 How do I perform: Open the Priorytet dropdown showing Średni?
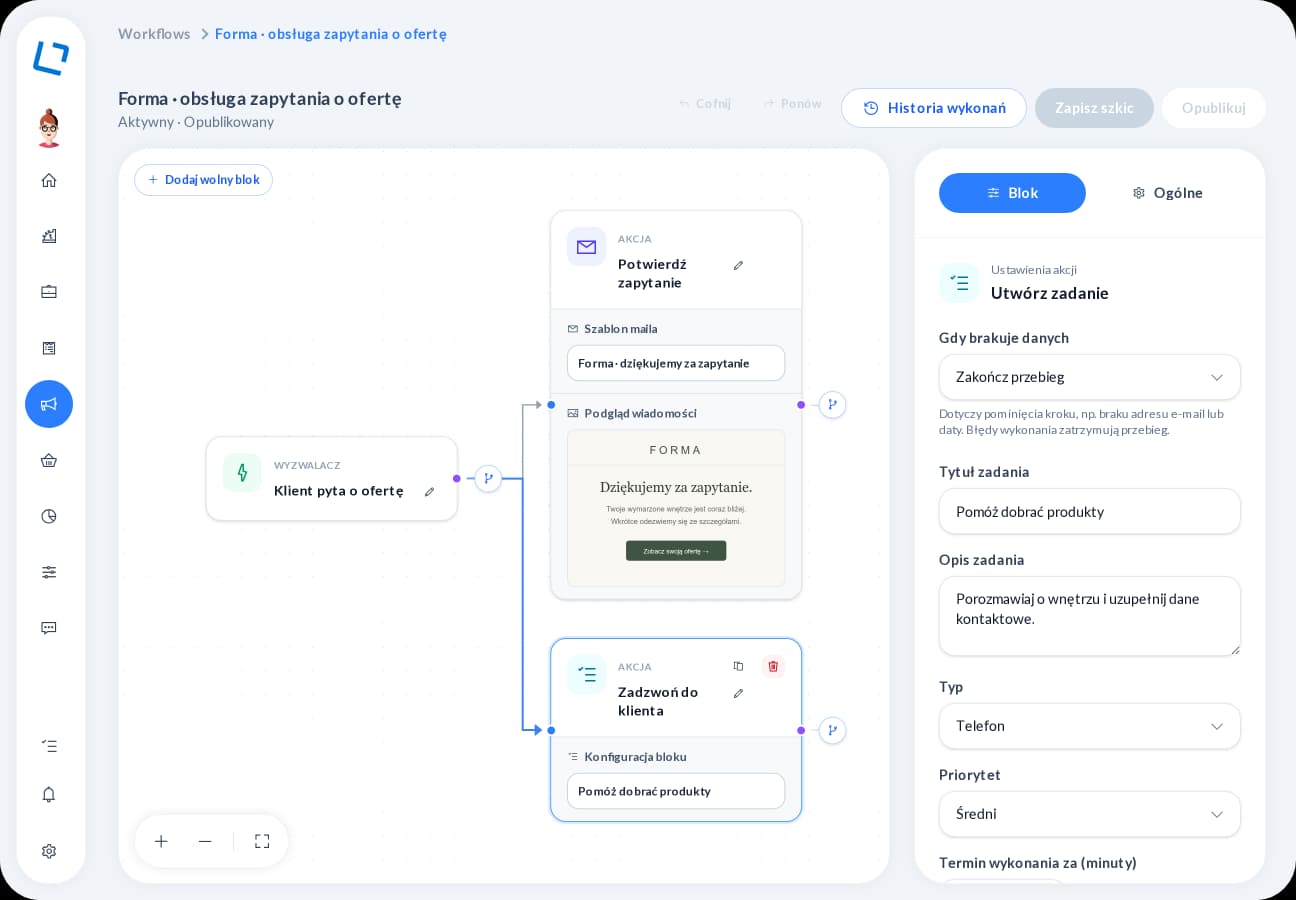pyautogui.click(x=1090, y=814)
